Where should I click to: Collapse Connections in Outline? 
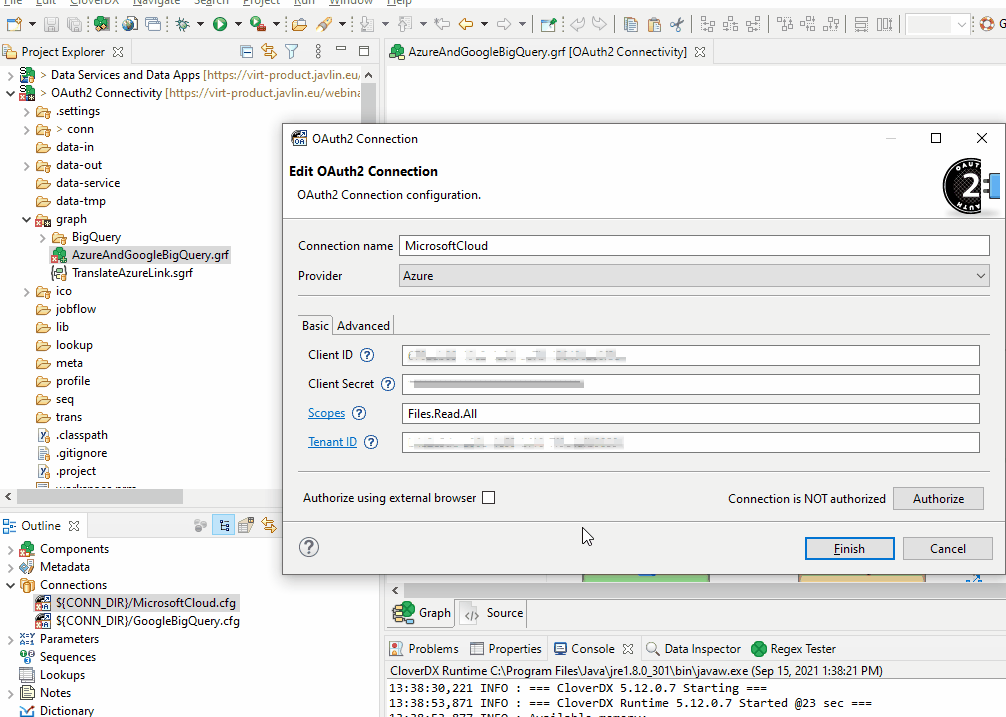pyautogui.click(x=10, y=585)
